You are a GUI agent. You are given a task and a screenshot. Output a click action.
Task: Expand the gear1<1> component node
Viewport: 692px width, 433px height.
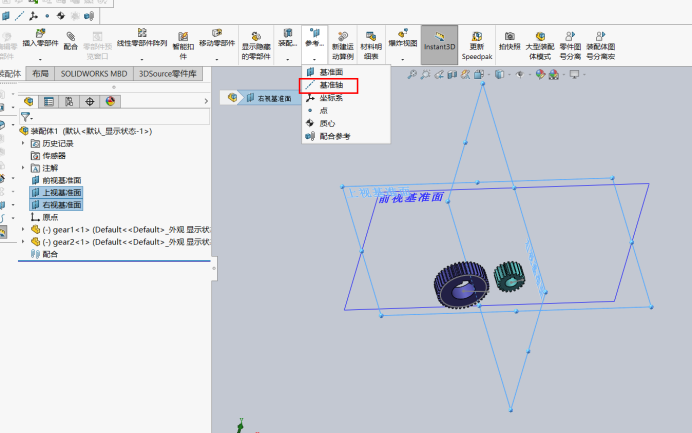(23, 230)
